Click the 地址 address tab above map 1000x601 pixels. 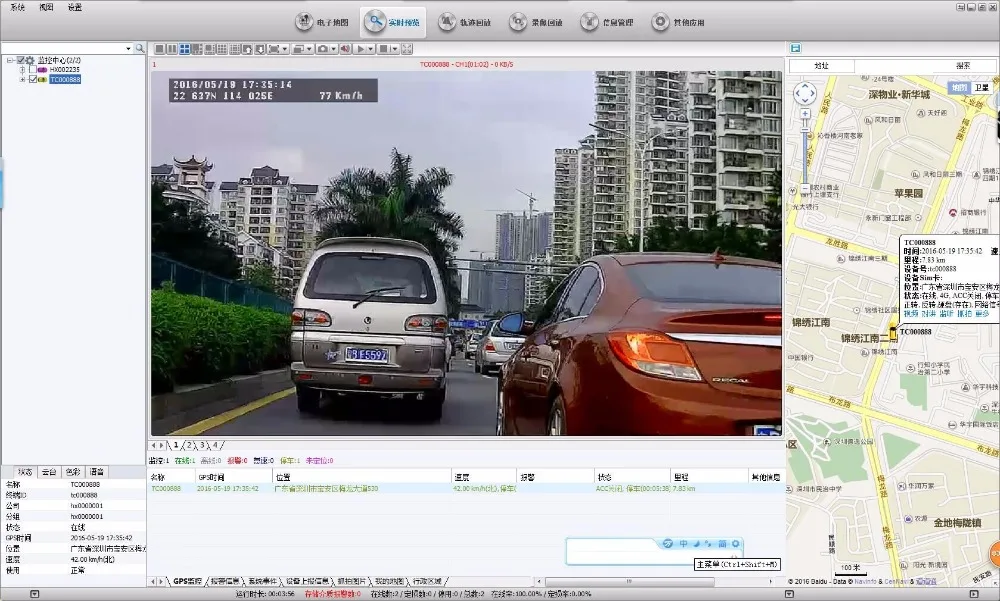click(x=821, y=66)
